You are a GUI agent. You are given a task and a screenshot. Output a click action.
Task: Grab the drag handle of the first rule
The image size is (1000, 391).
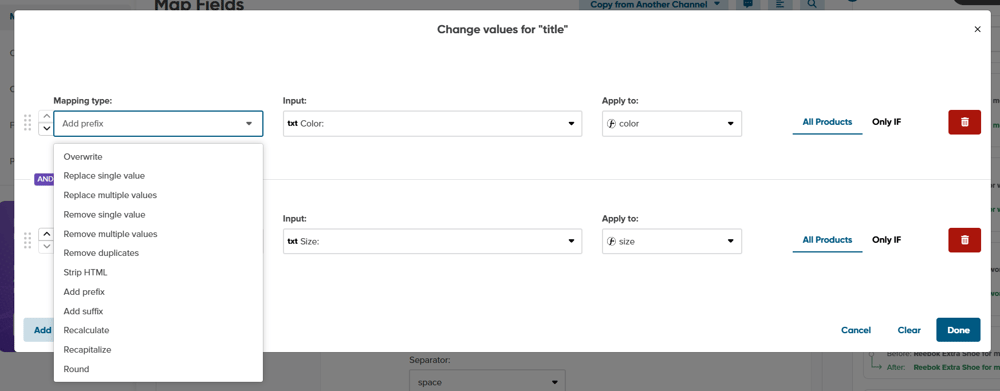27,122
